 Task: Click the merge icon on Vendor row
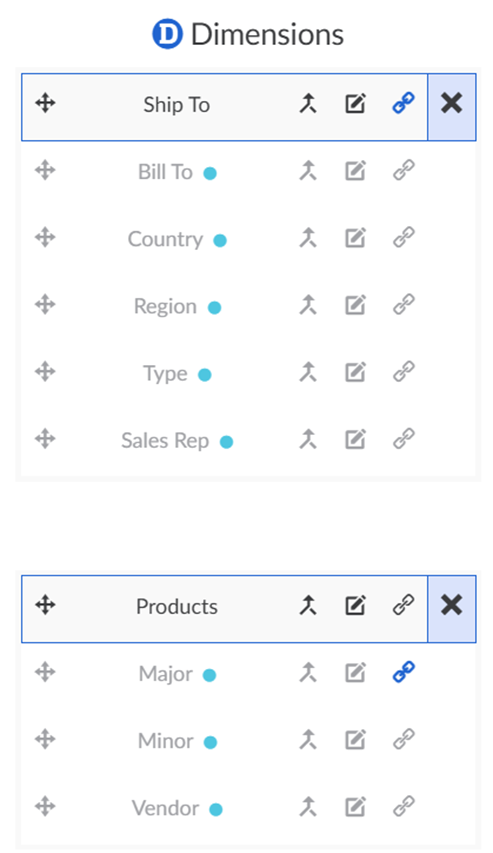[308, 807]
